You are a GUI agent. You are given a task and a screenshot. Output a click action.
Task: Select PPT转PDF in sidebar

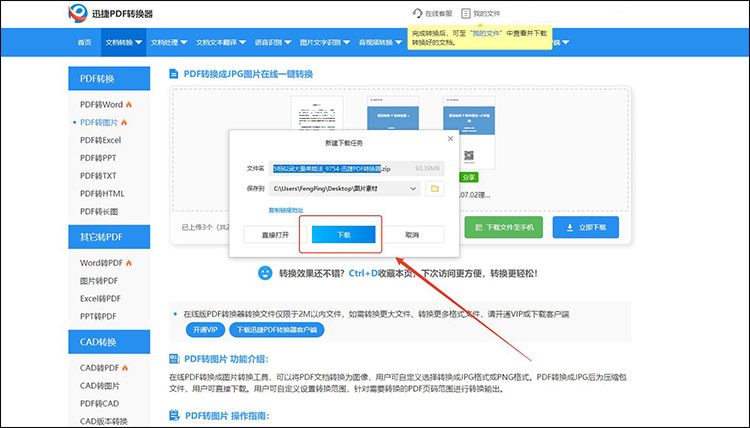coord(98,316)
